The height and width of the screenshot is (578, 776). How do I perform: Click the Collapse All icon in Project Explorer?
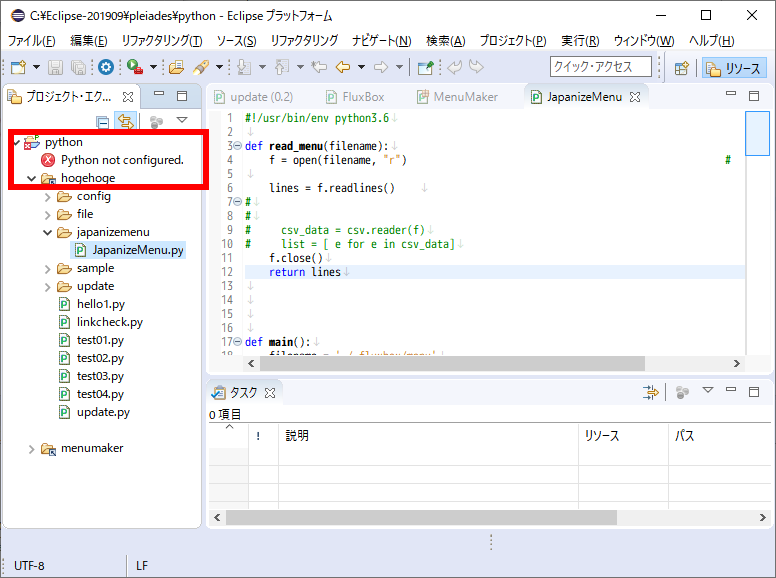(x=103, y=122)
